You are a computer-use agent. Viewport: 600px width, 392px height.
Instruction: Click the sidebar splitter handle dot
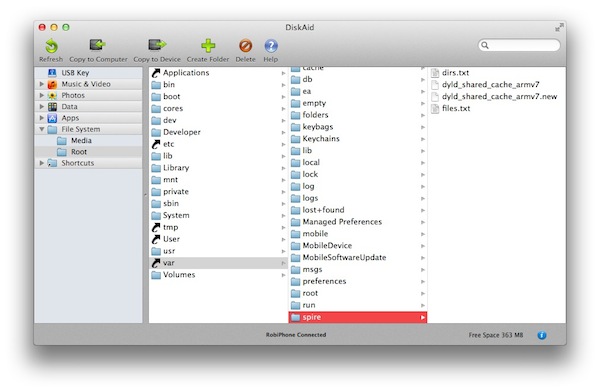(145, 195)
